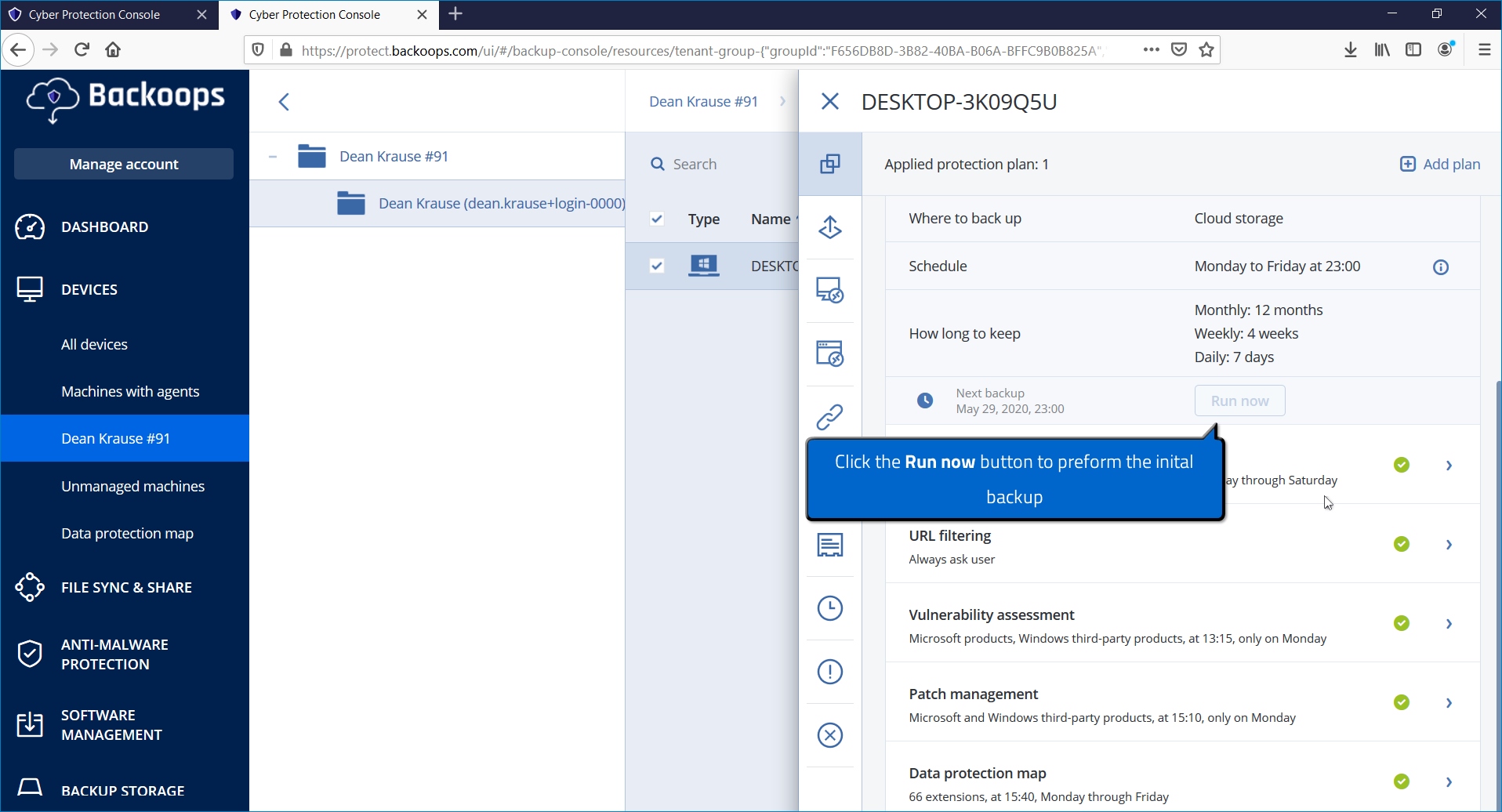1502x812 pixels.
Task: Open the browser page actions ellipsis
Action: (x=1151, y=49)
